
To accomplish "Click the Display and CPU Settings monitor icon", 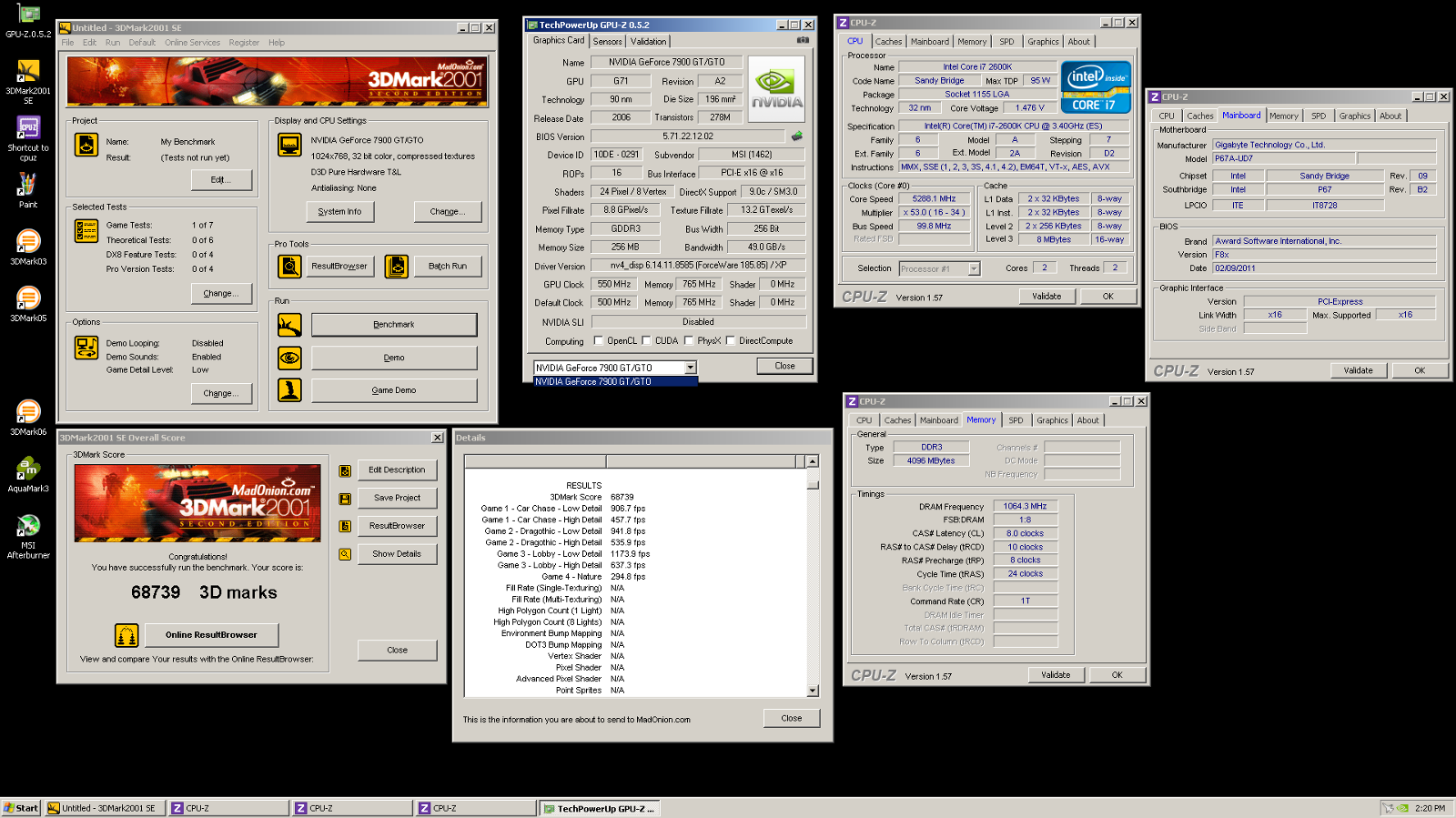I will pos(289,145).
